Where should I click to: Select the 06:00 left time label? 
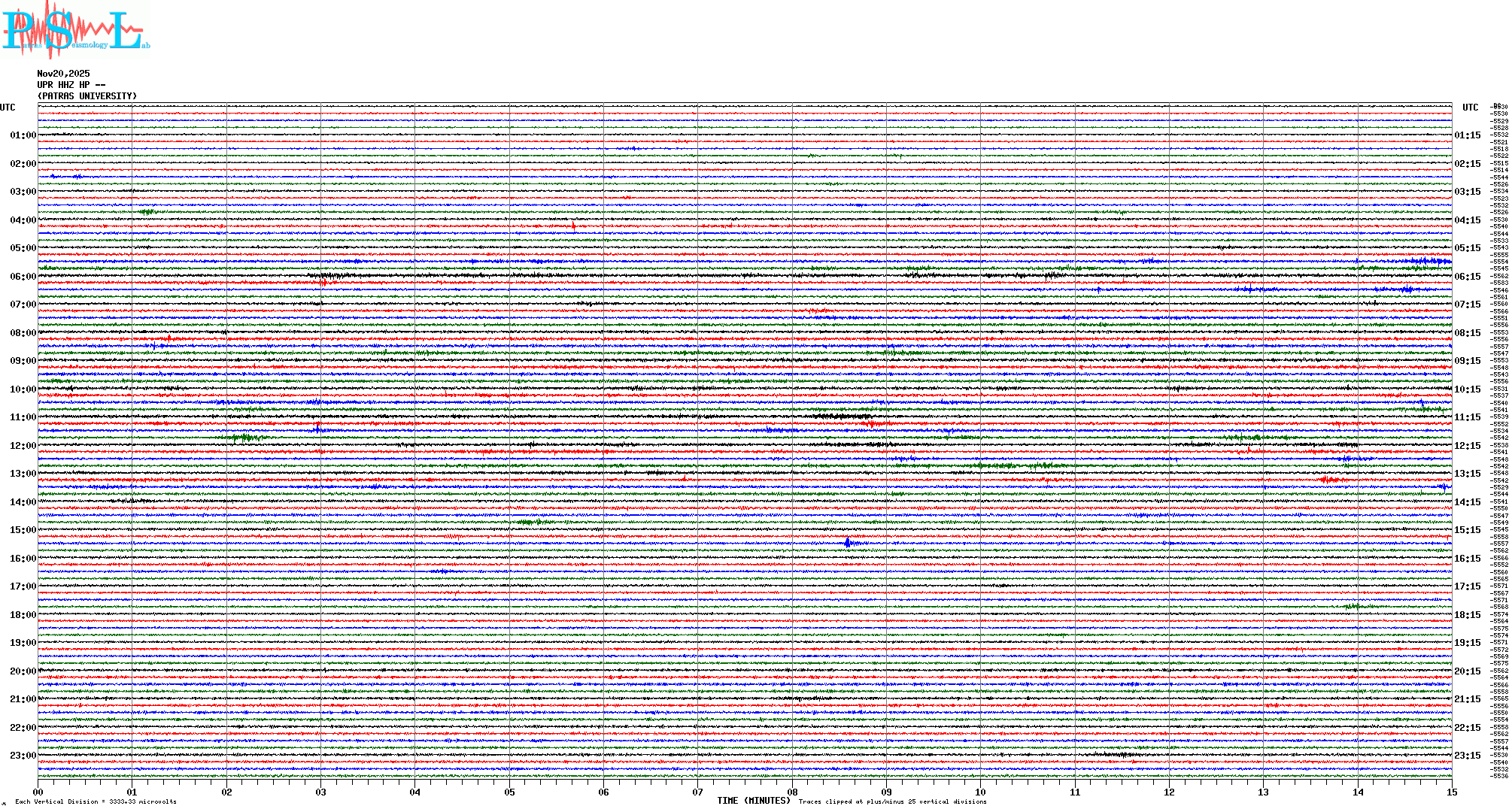[23, 277]
